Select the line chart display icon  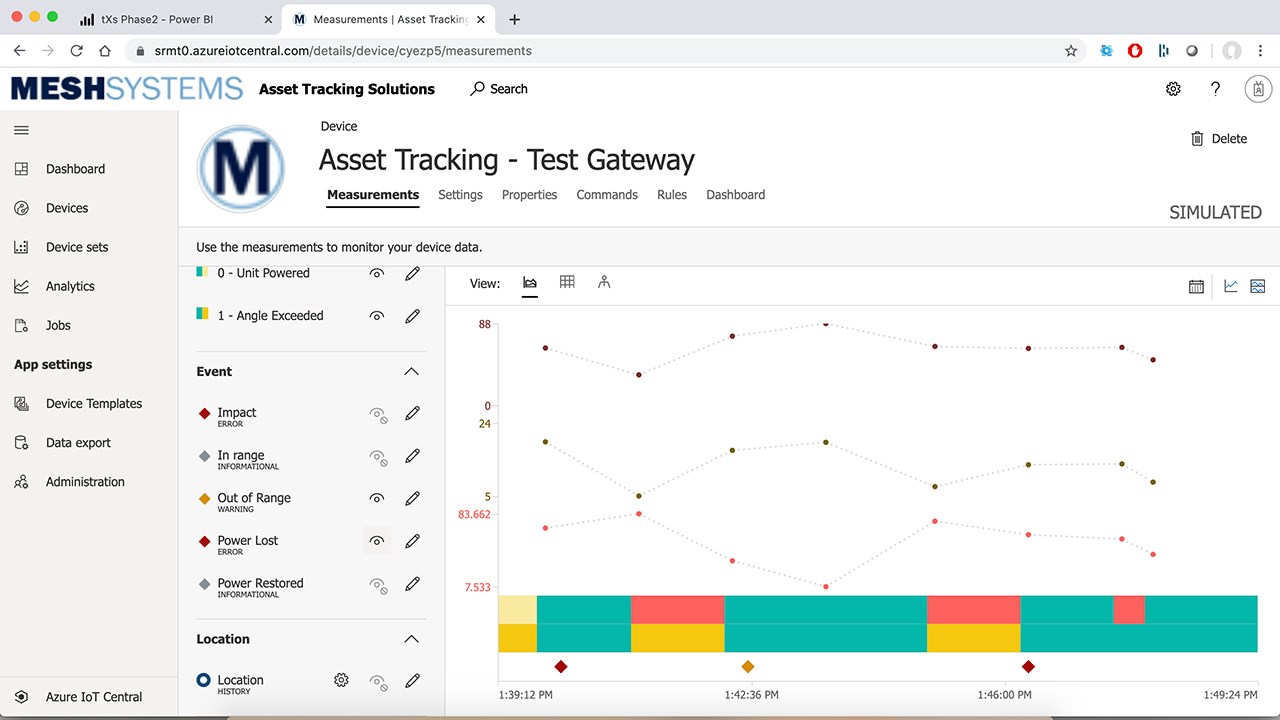tap(1231, 286)
